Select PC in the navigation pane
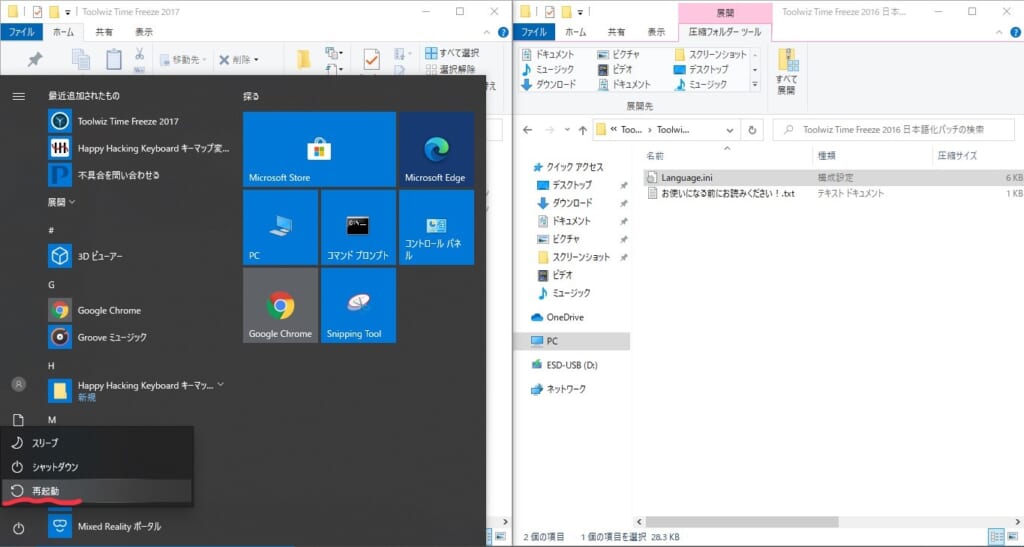The image size is (1024, 547). pos(572,341)
